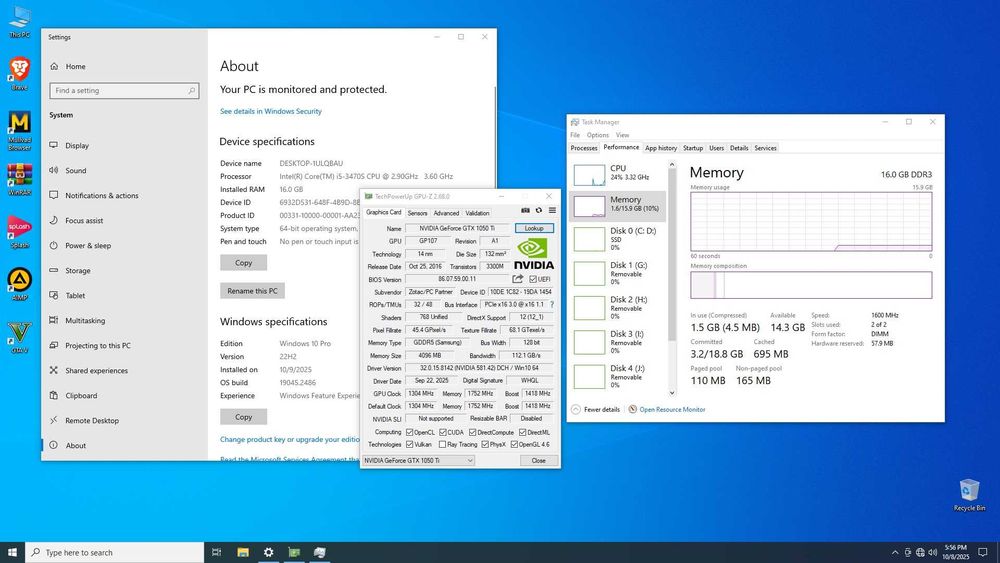Image resolution: width=1000 pixels, height=563 pixels.
Task: Open Notifications & actions settings
Action: pyautogui.click(x=101, y=195)
